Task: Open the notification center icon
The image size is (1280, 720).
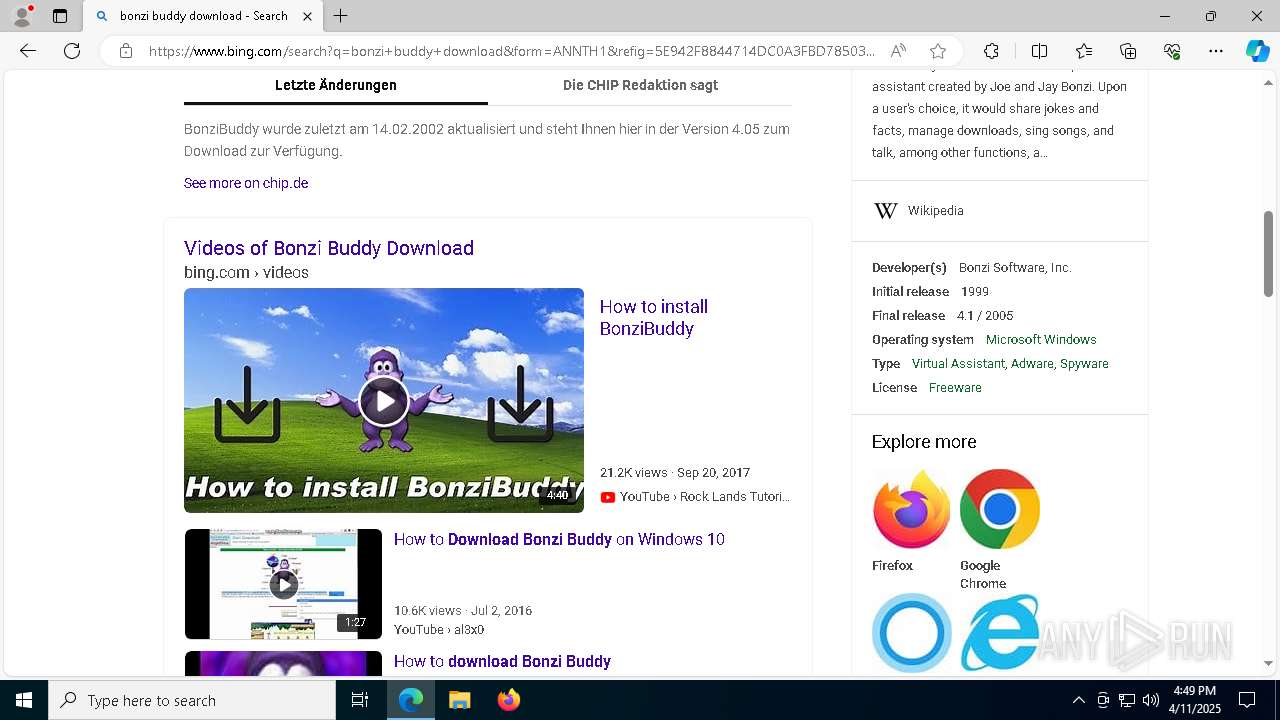Action: 1247,700
